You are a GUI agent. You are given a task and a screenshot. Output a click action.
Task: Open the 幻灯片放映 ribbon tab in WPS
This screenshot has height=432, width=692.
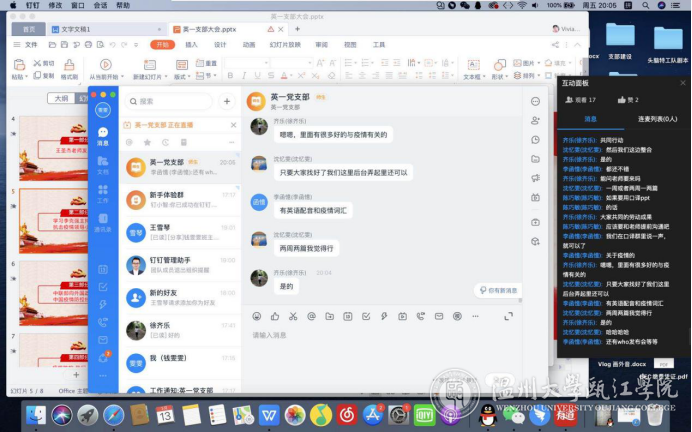coord(285,45)
